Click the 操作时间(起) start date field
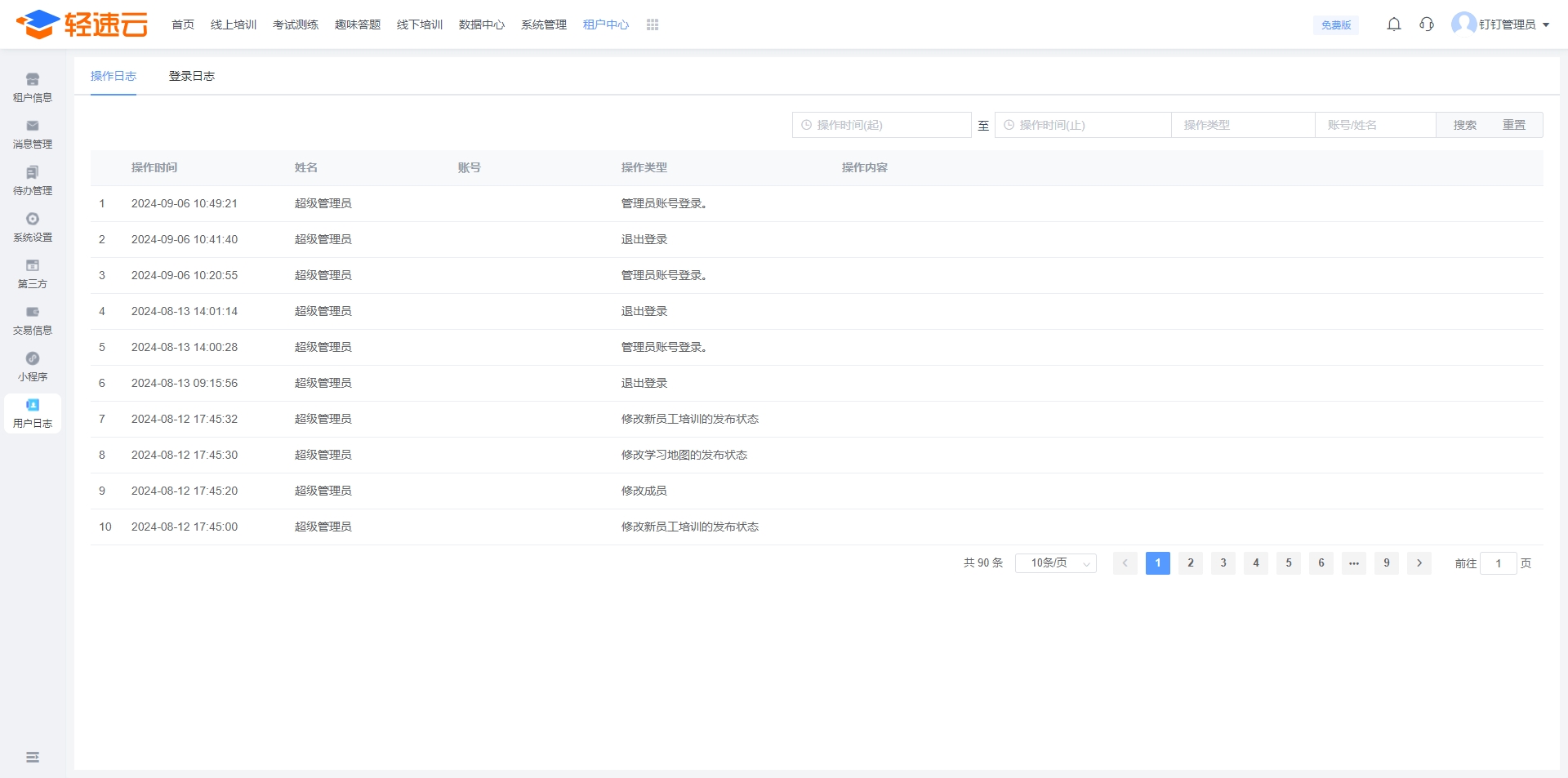The height and width of the screenshot is (778, 1568). tap(882, 125)
